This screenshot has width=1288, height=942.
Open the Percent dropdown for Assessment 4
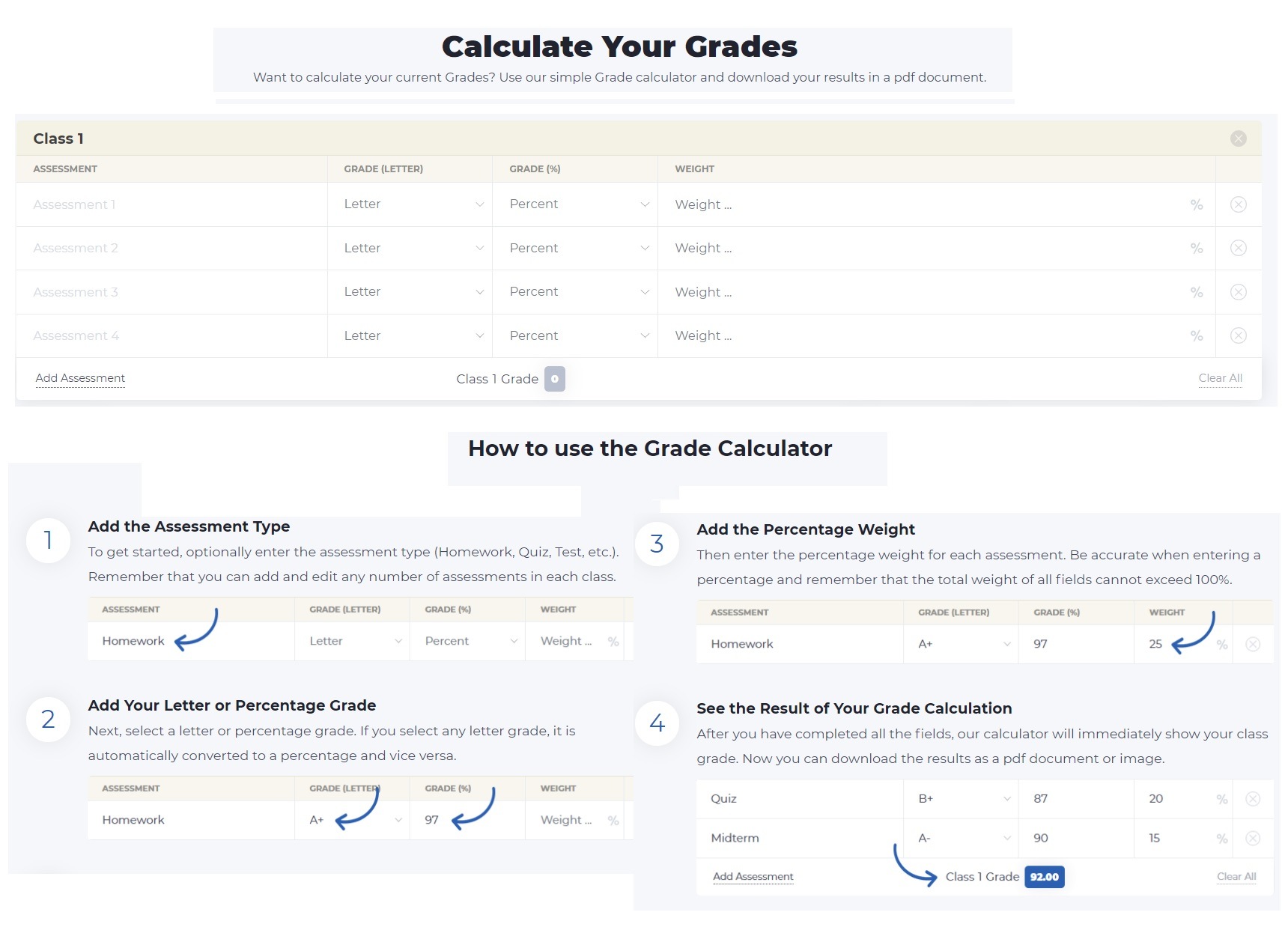pos(575,335)
